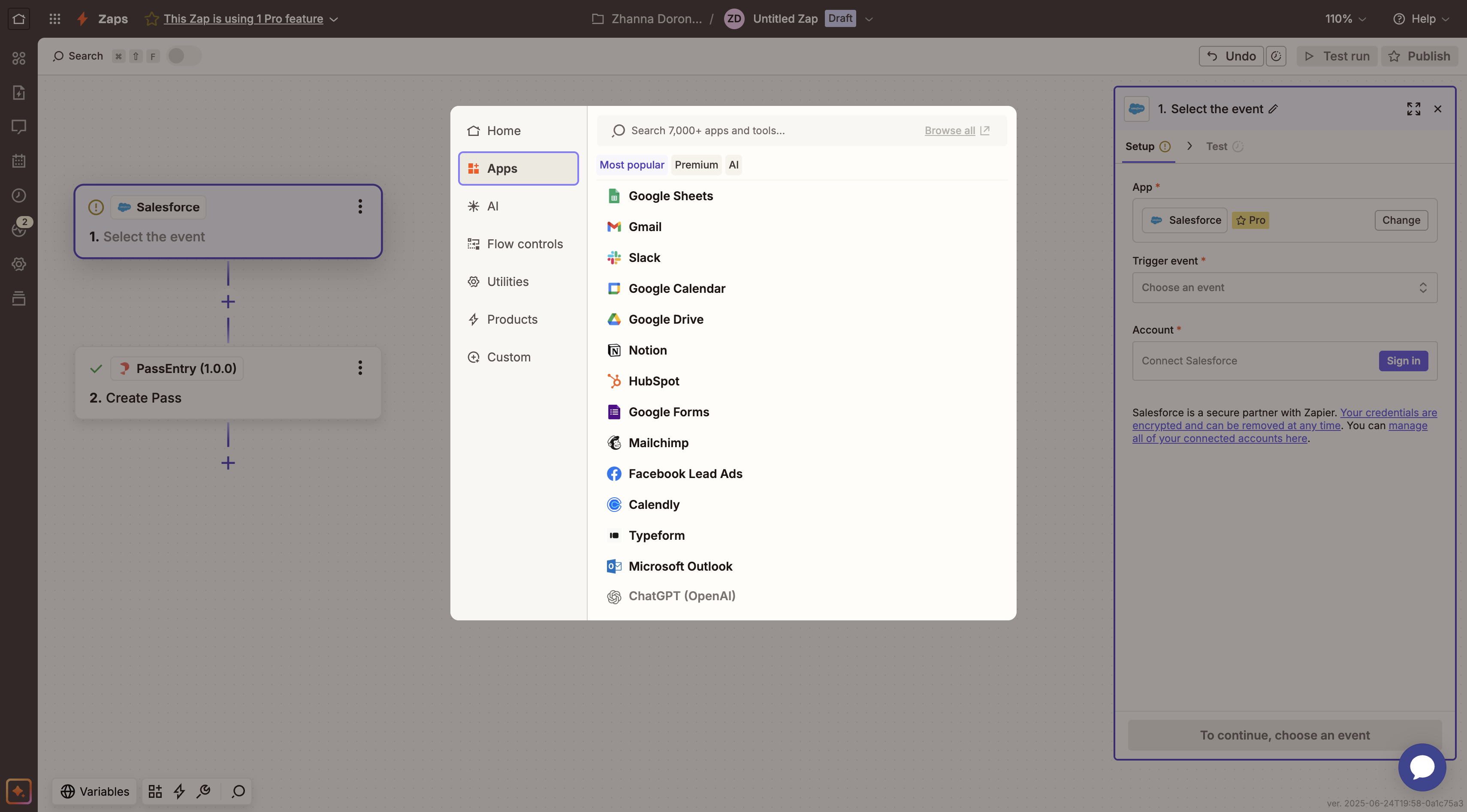
Task: Choose Mailchimp from the app list
Action: (801, 443)
